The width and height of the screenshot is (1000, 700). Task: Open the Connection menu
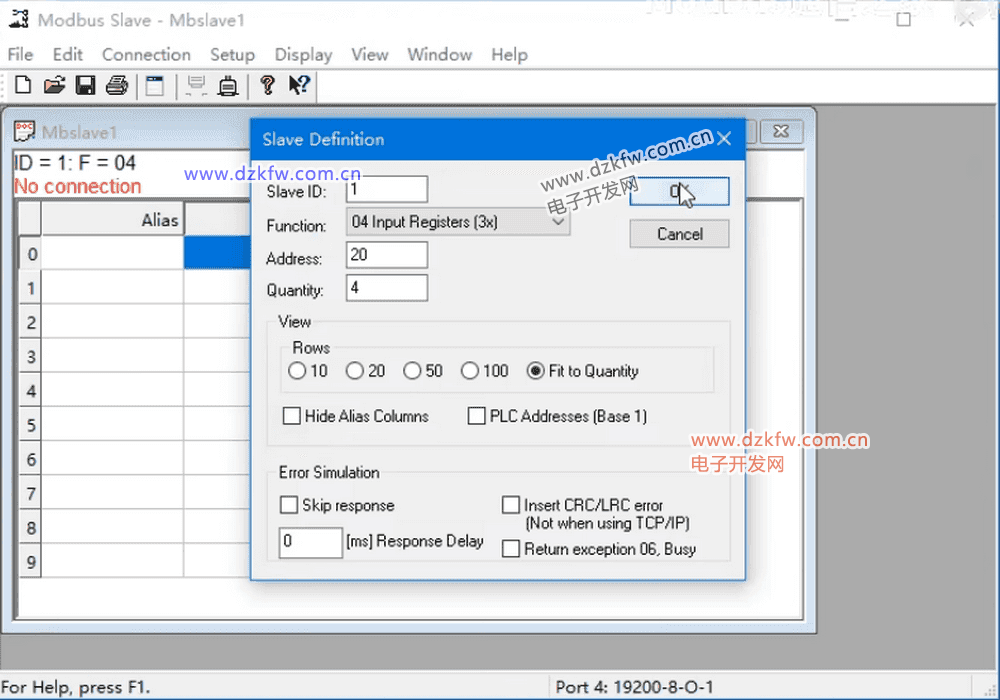(x=146, y=55)
